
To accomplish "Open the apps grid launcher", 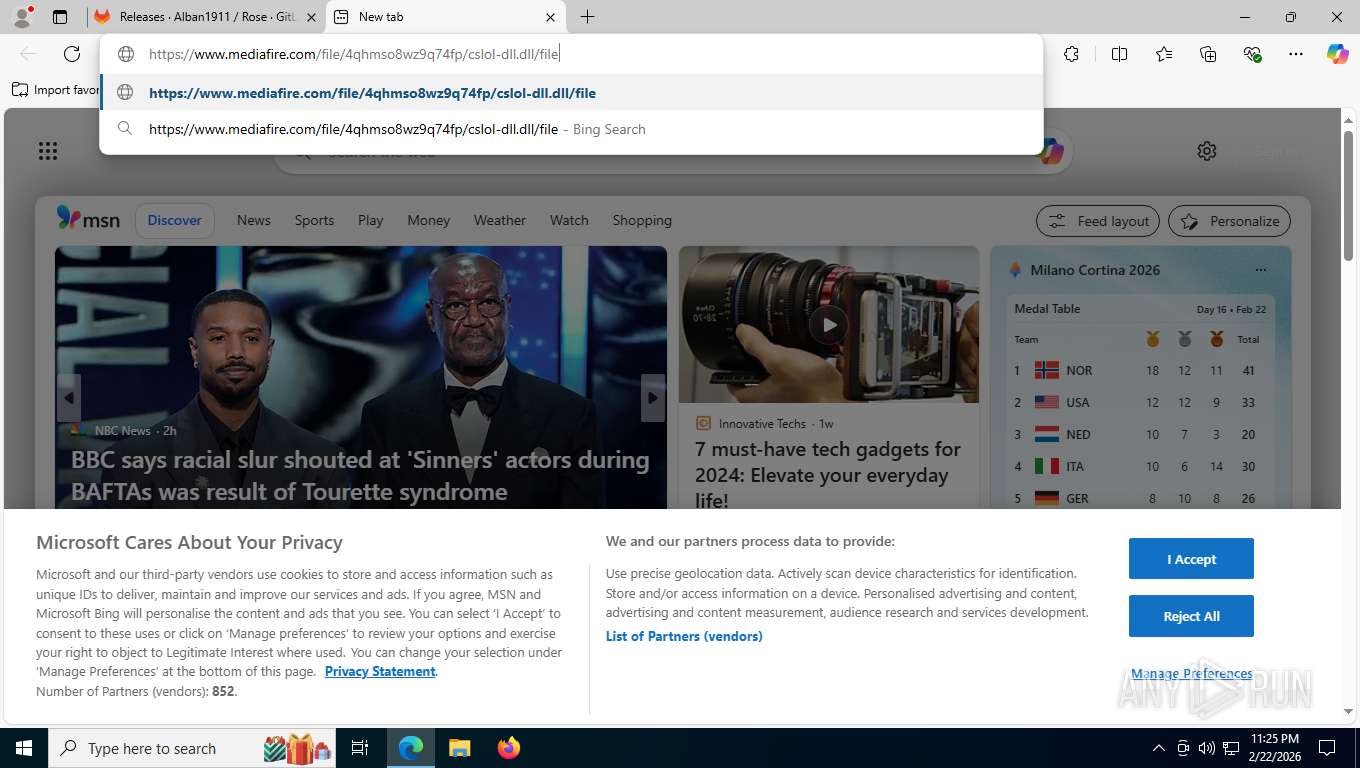I will point(48,151).
